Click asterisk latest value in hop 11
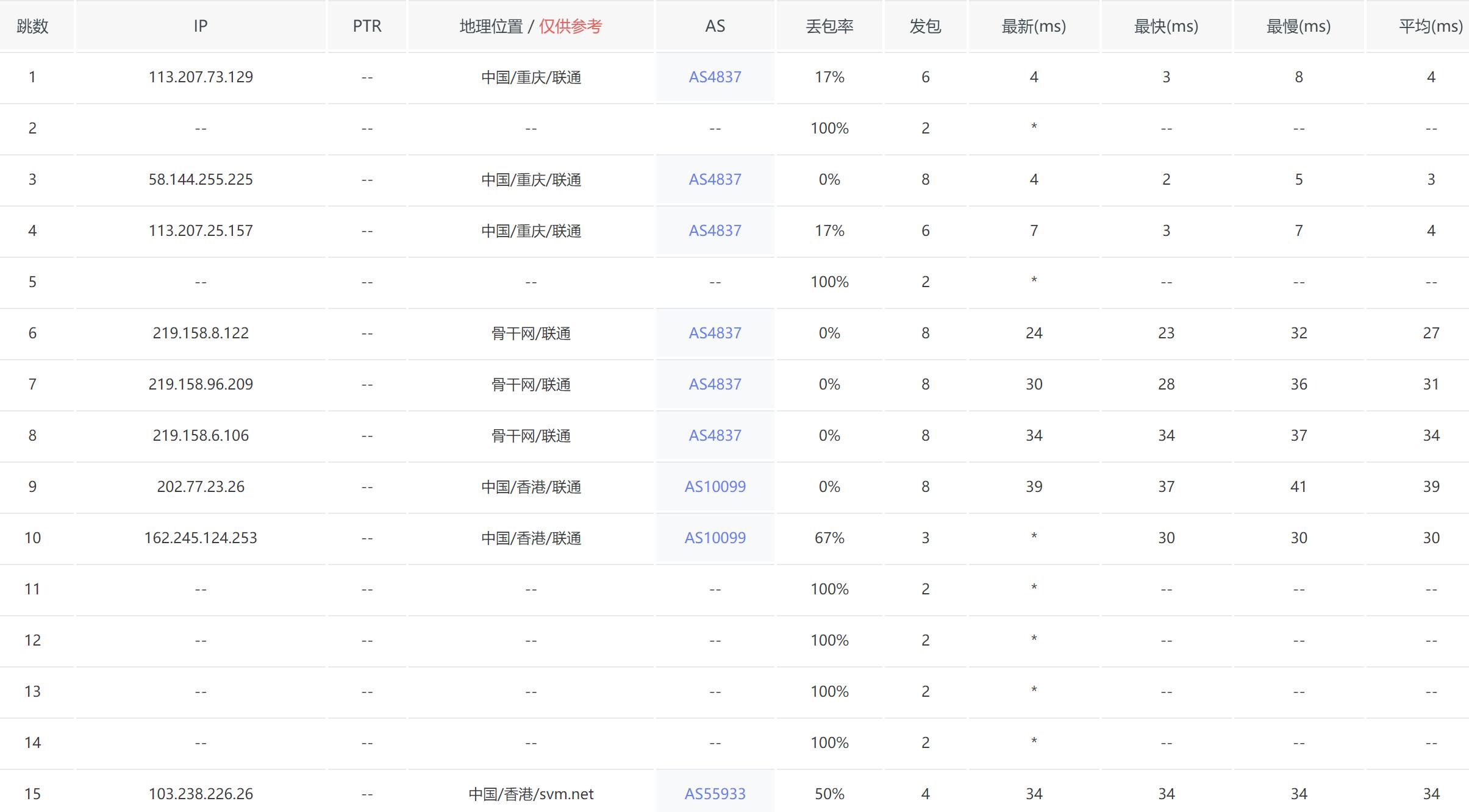This screenshot has height=812, width=1469. click(1034, 588)
